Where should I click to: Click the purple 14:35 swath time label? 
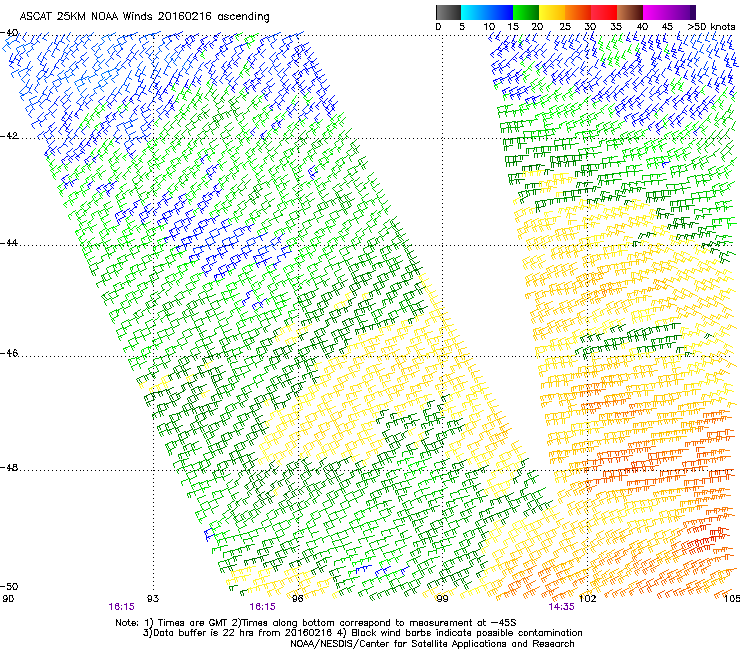(x=561, y=607)
